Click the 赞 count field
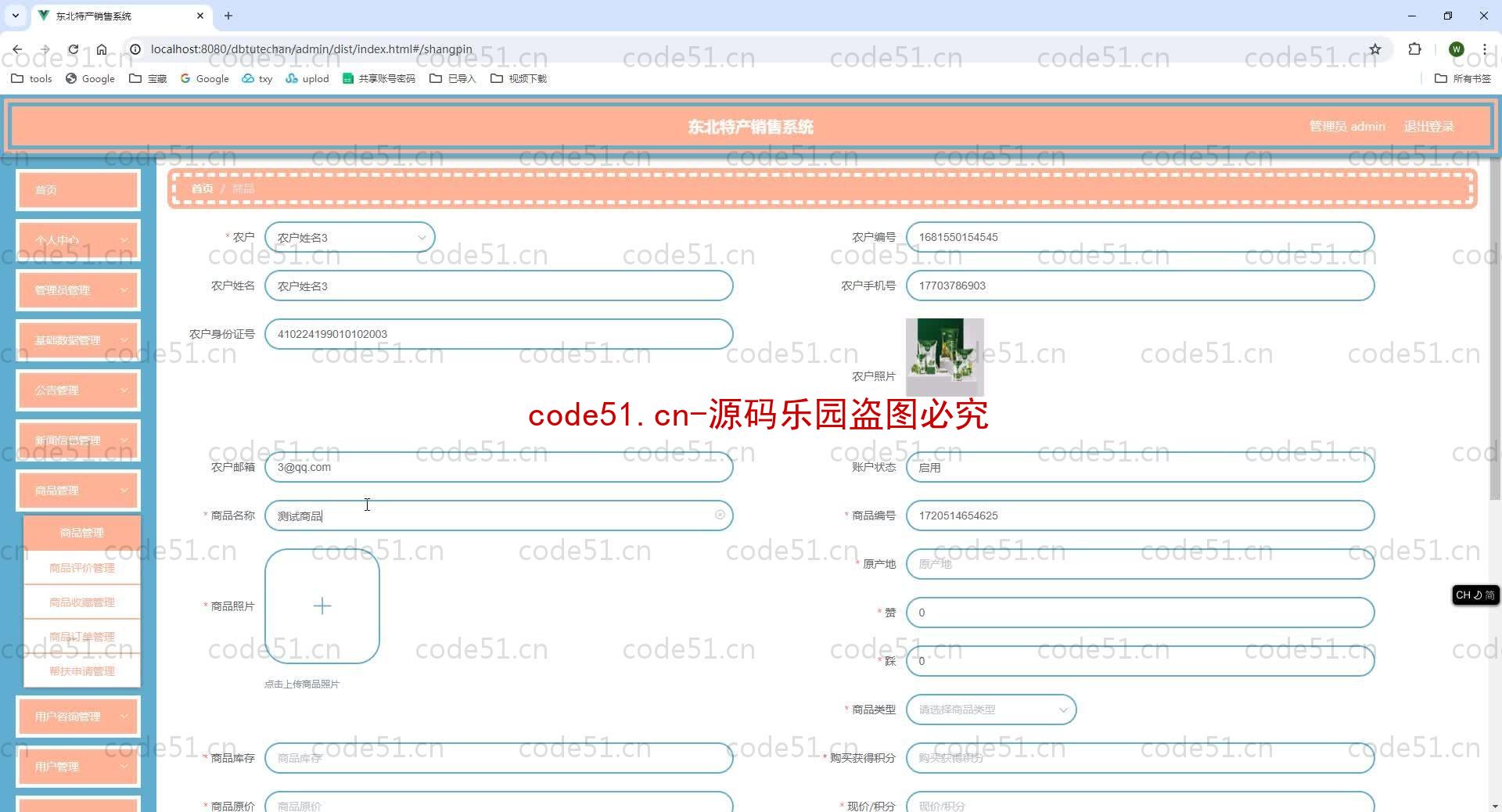This screenshot has width=1502, height=812. tap(1140, 613)
